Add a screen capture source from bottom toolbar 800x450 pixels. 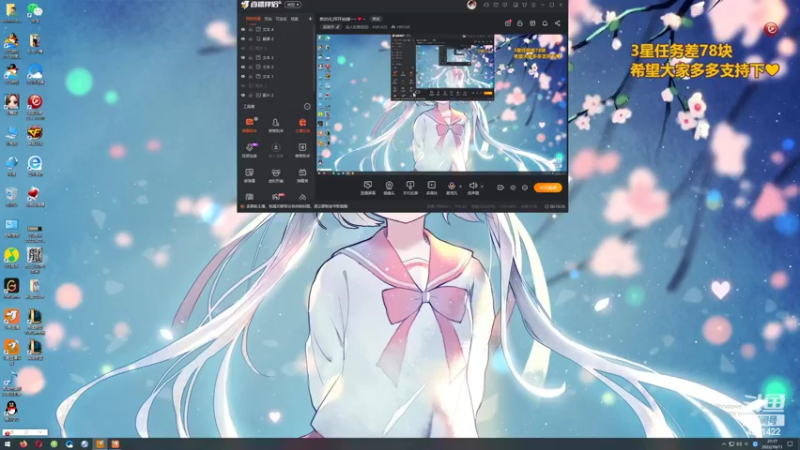368,188
